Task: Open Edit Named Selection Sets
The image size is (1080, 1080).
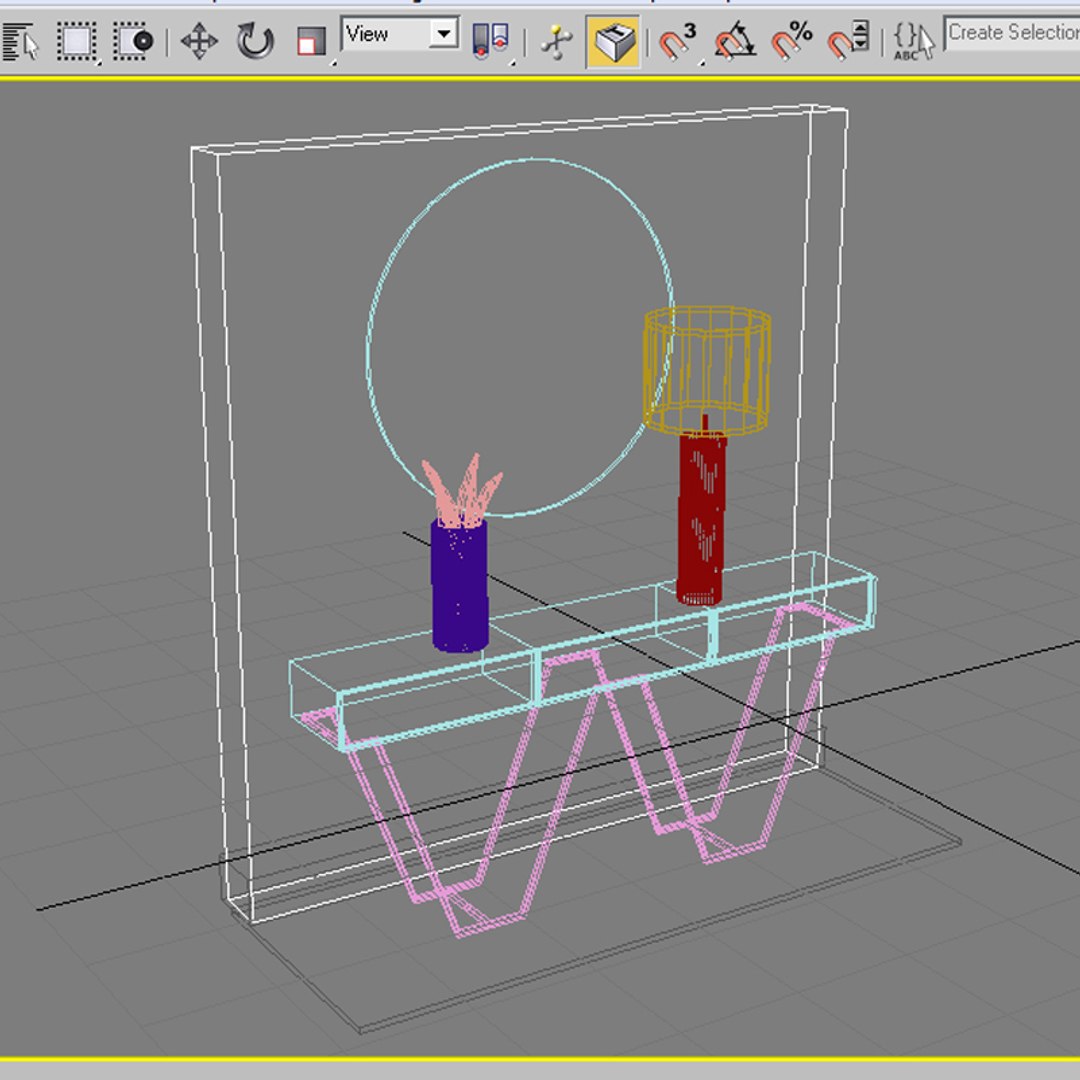Action: tap(913, 42)
